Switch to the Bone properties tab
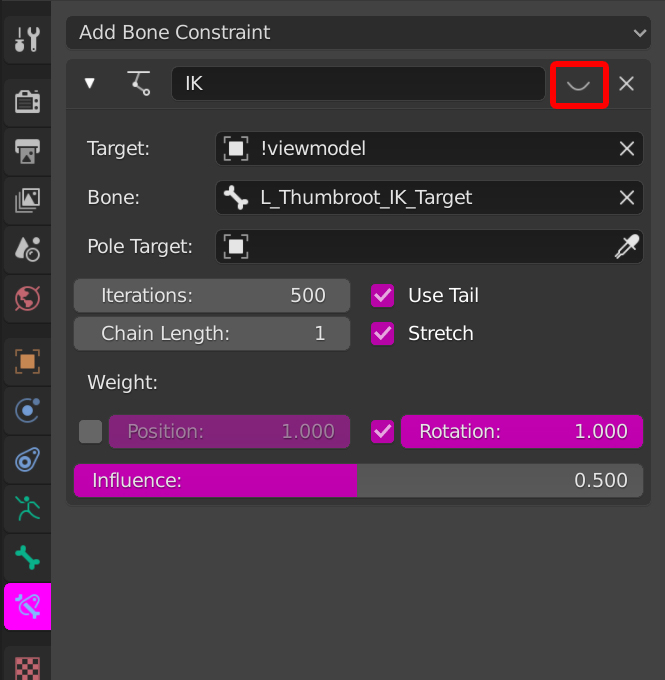The height and width of the screenshot is (680, 665). [27, 557]
